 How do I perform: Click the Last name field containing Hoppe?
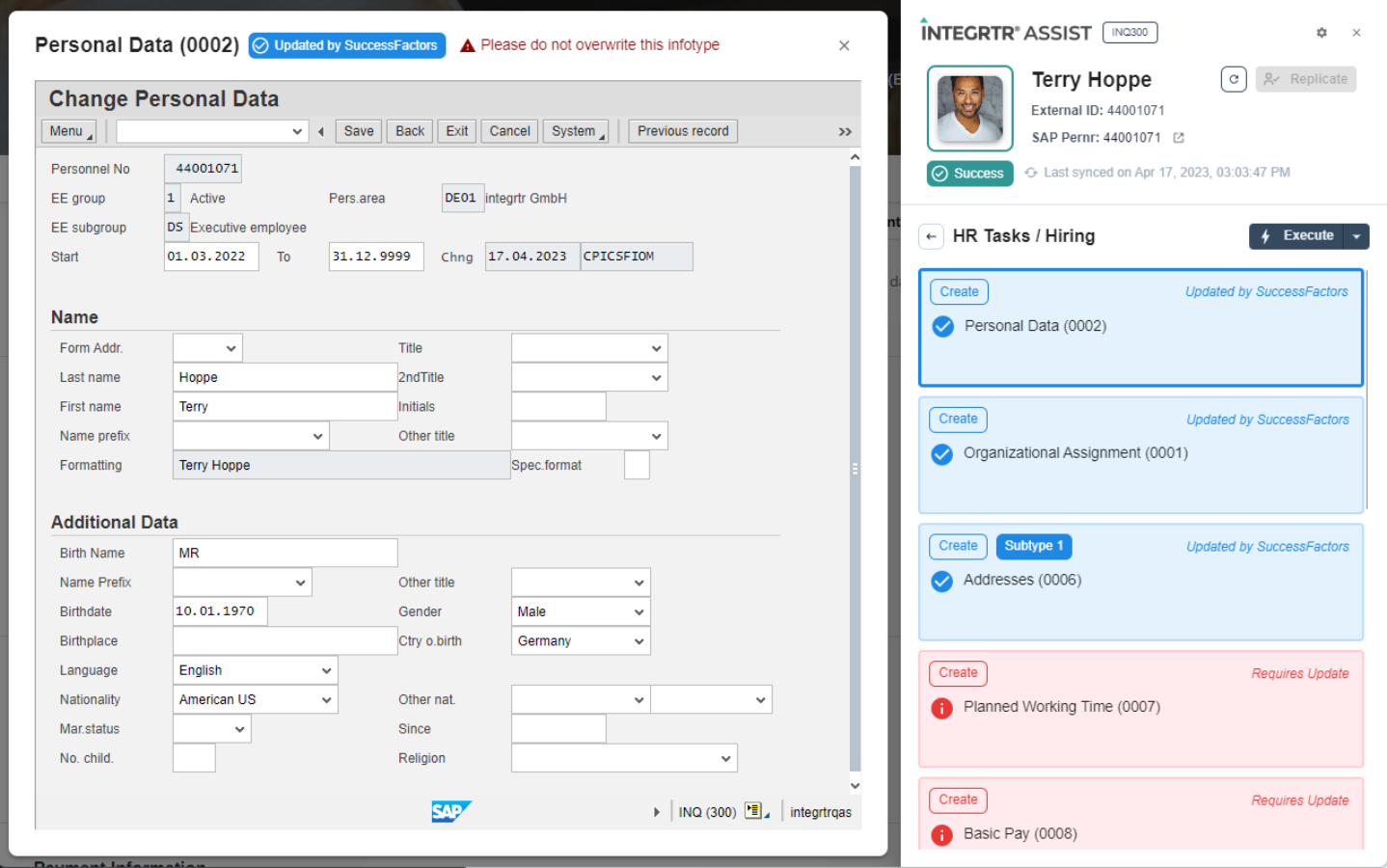coord(285,377)
